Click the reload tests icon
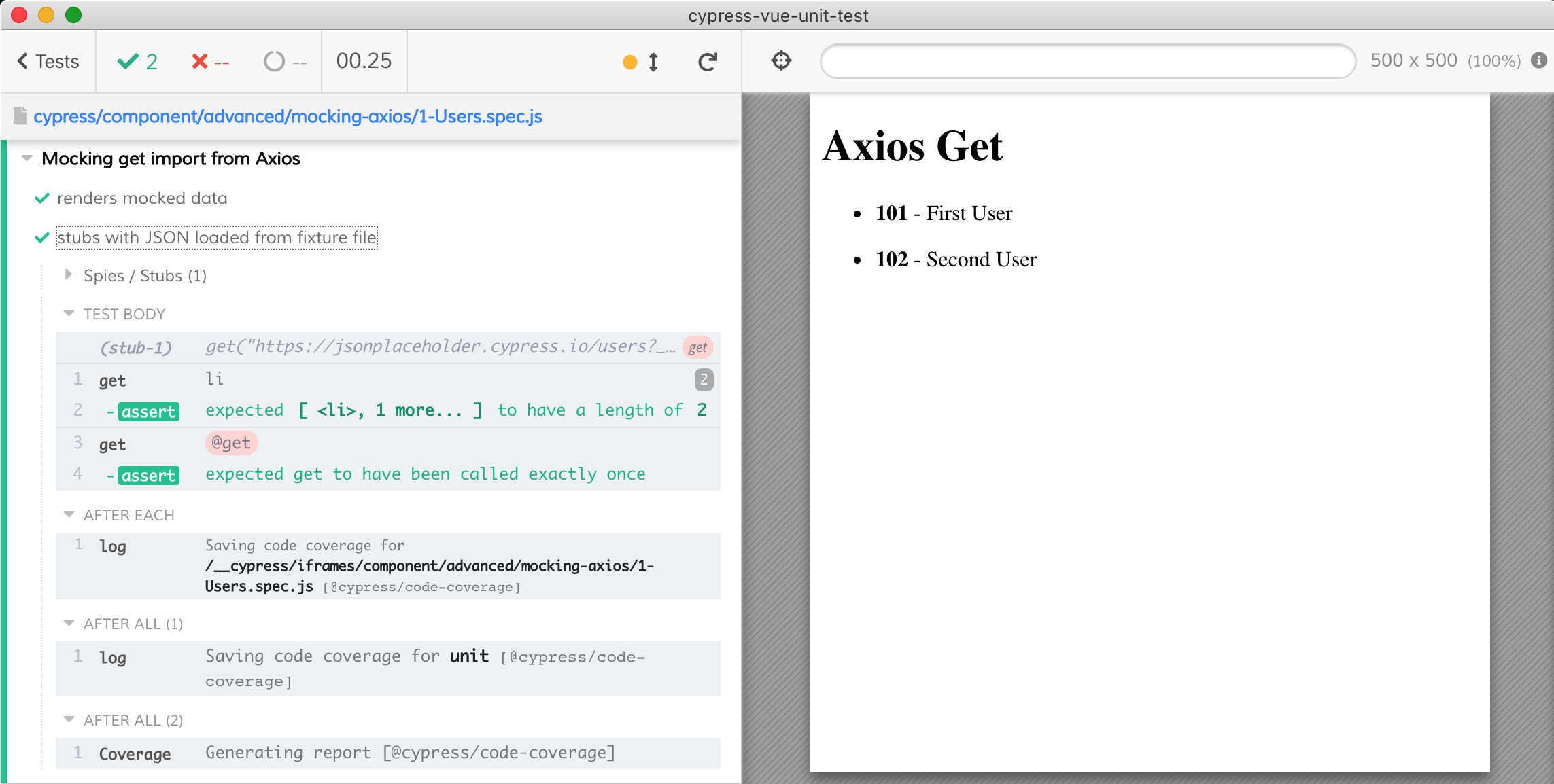This screenshot has width=1554, height=784. 707,62
